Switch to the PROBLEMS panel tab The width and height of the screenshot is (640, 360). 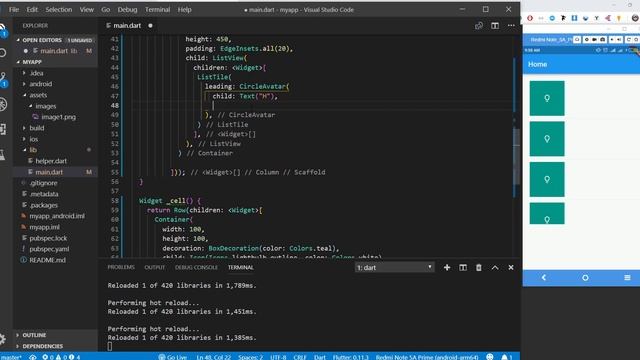(x=121, y=267)
